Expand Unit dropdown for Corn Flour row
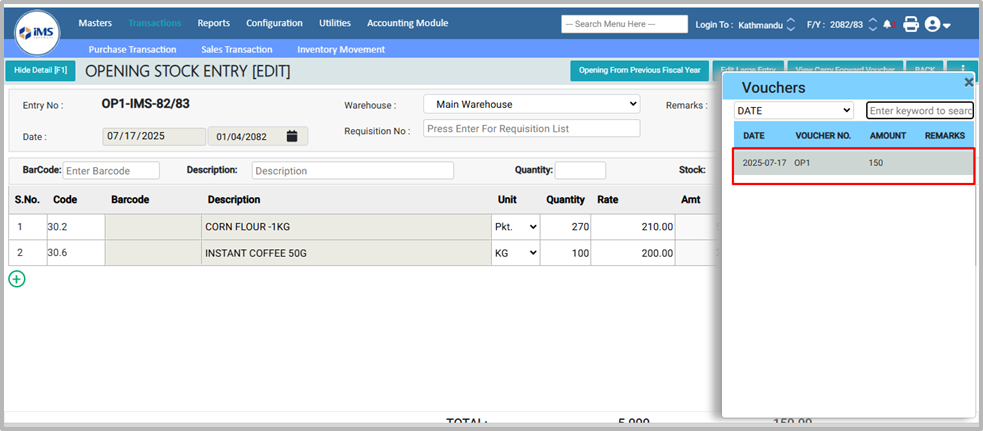 click(516, 227)
